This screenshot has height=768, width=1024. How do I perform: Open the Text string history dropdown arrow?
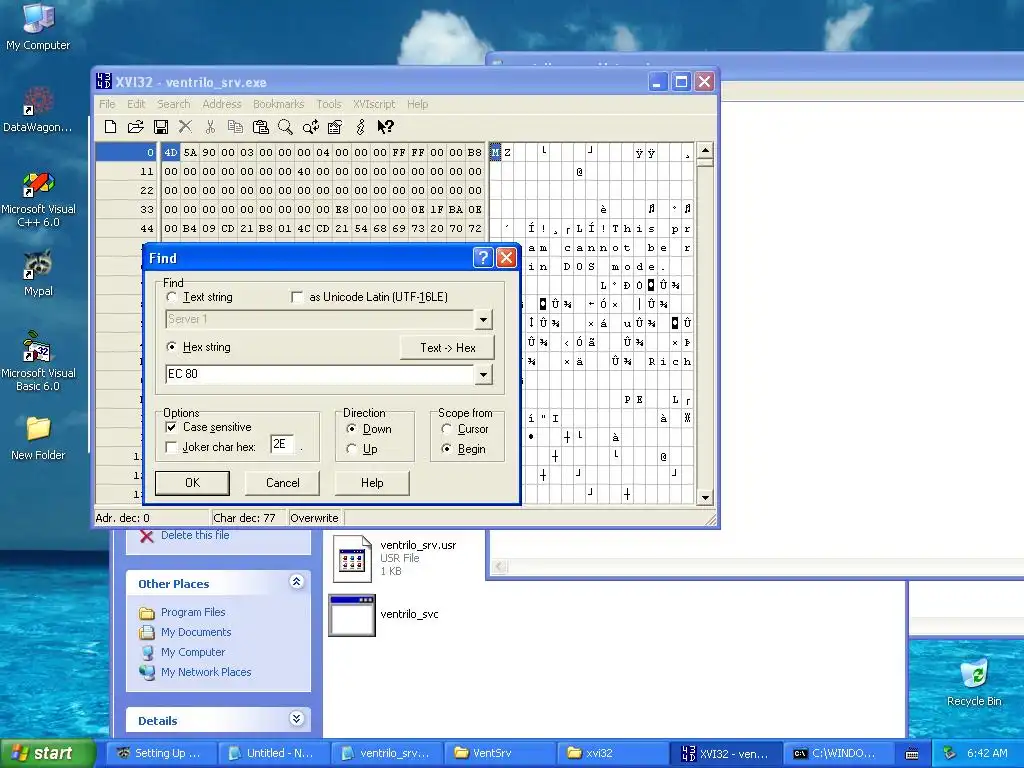click(483, 319)
